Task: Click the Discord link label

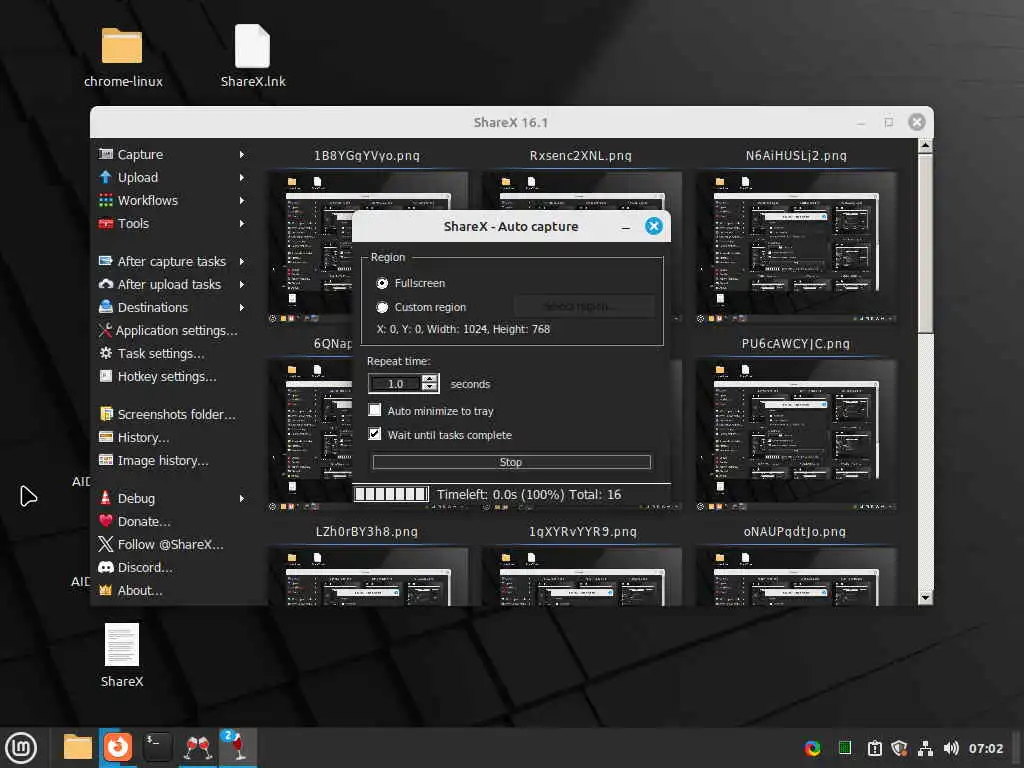Action: pos(145,567)
